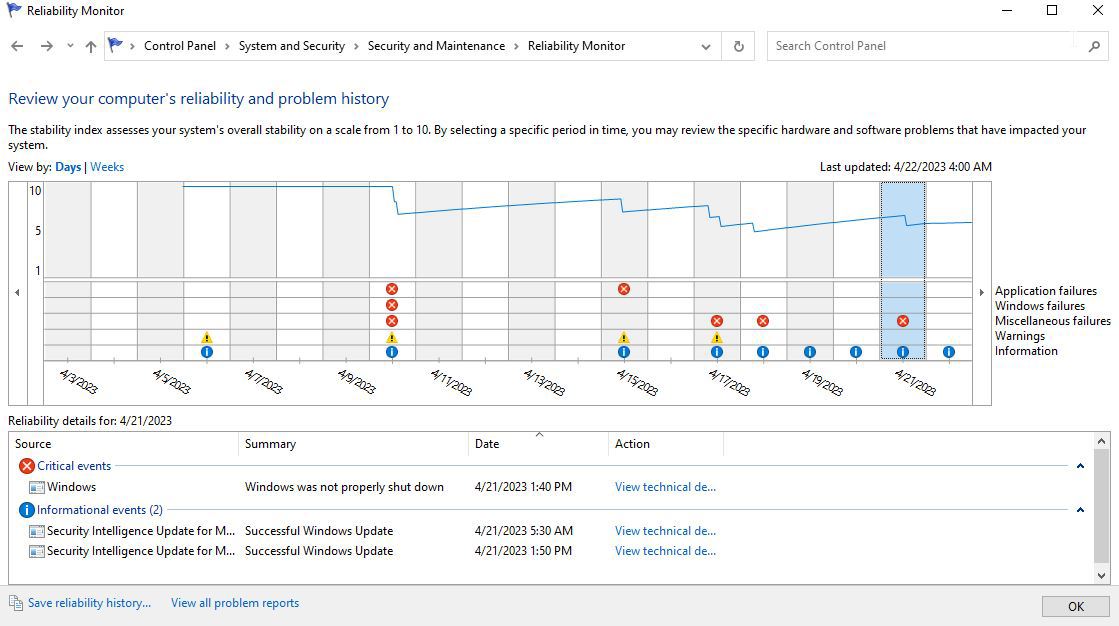This screenshot has height=626, width=1119.
Task: Go forward with the forward arrow
Action: [46, 46]
